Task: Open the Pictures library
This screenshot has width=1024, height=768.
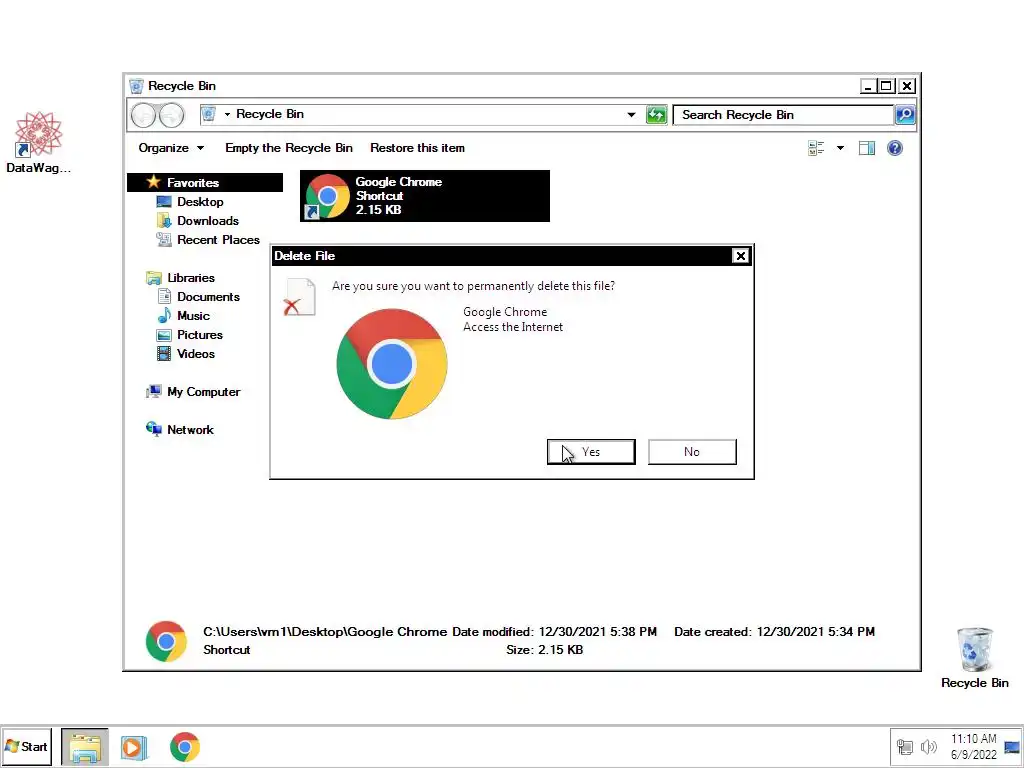Action: click(x=200, y=334)
